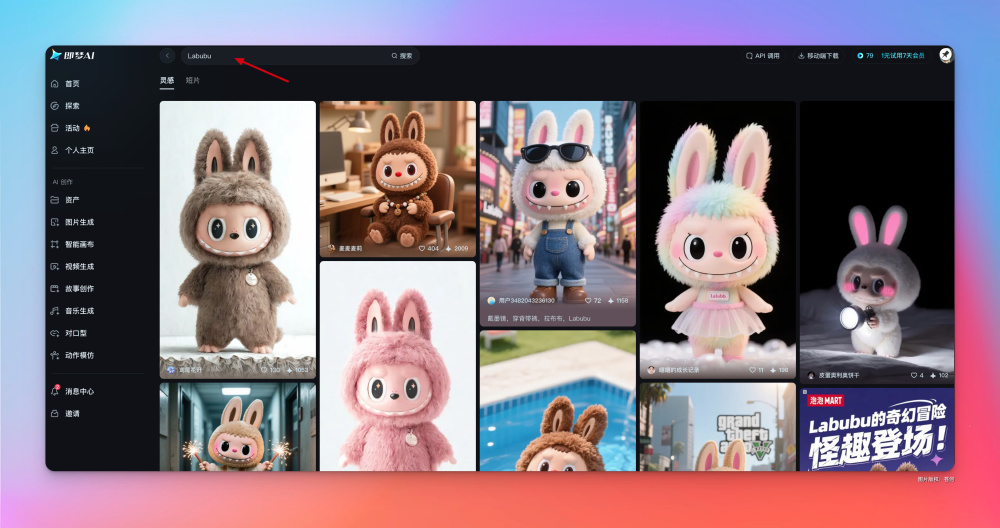This screenshot has width=1000, height=528.
Task: Click the 邀请 invite icon
Action: [55, 413]
